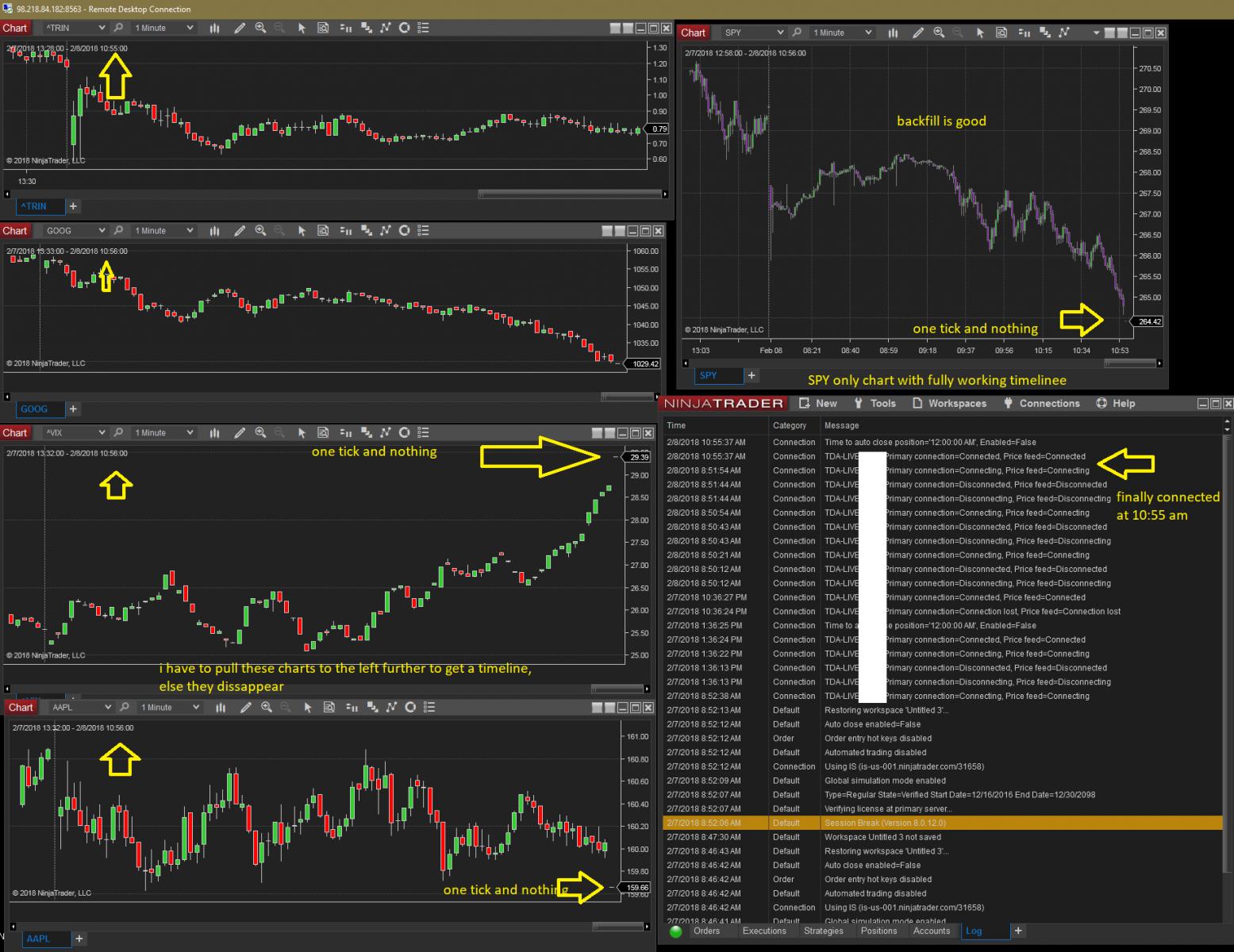Select cursor pointer in ^TRIN chart toolbar

[302, 28]
